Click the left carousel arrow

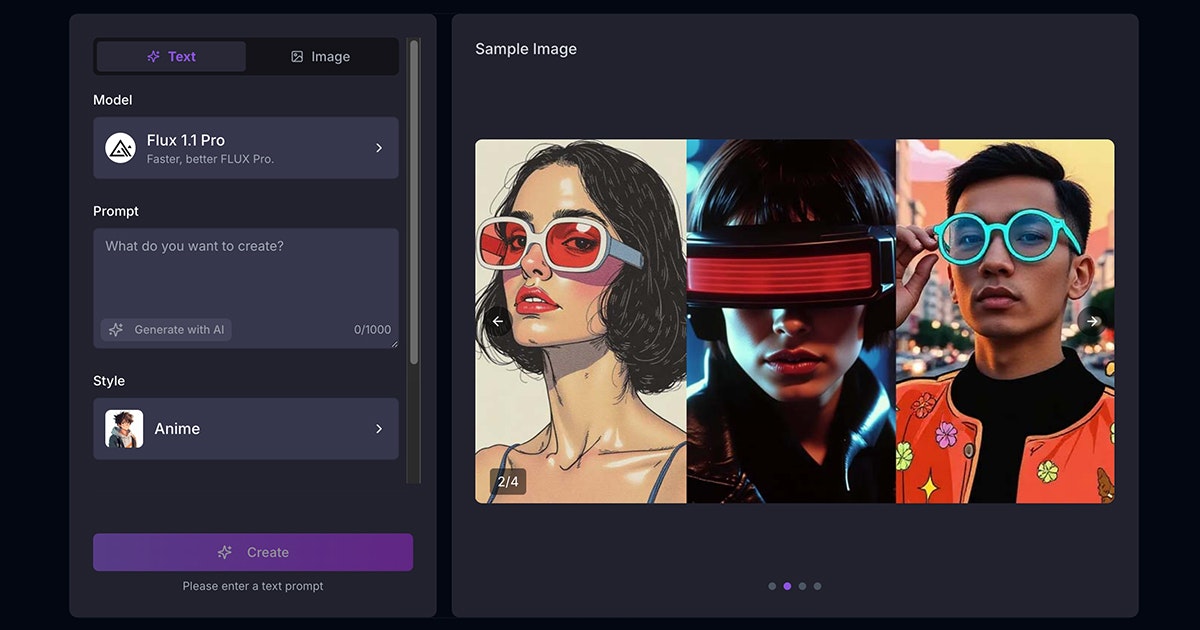[x=497, y=321]
